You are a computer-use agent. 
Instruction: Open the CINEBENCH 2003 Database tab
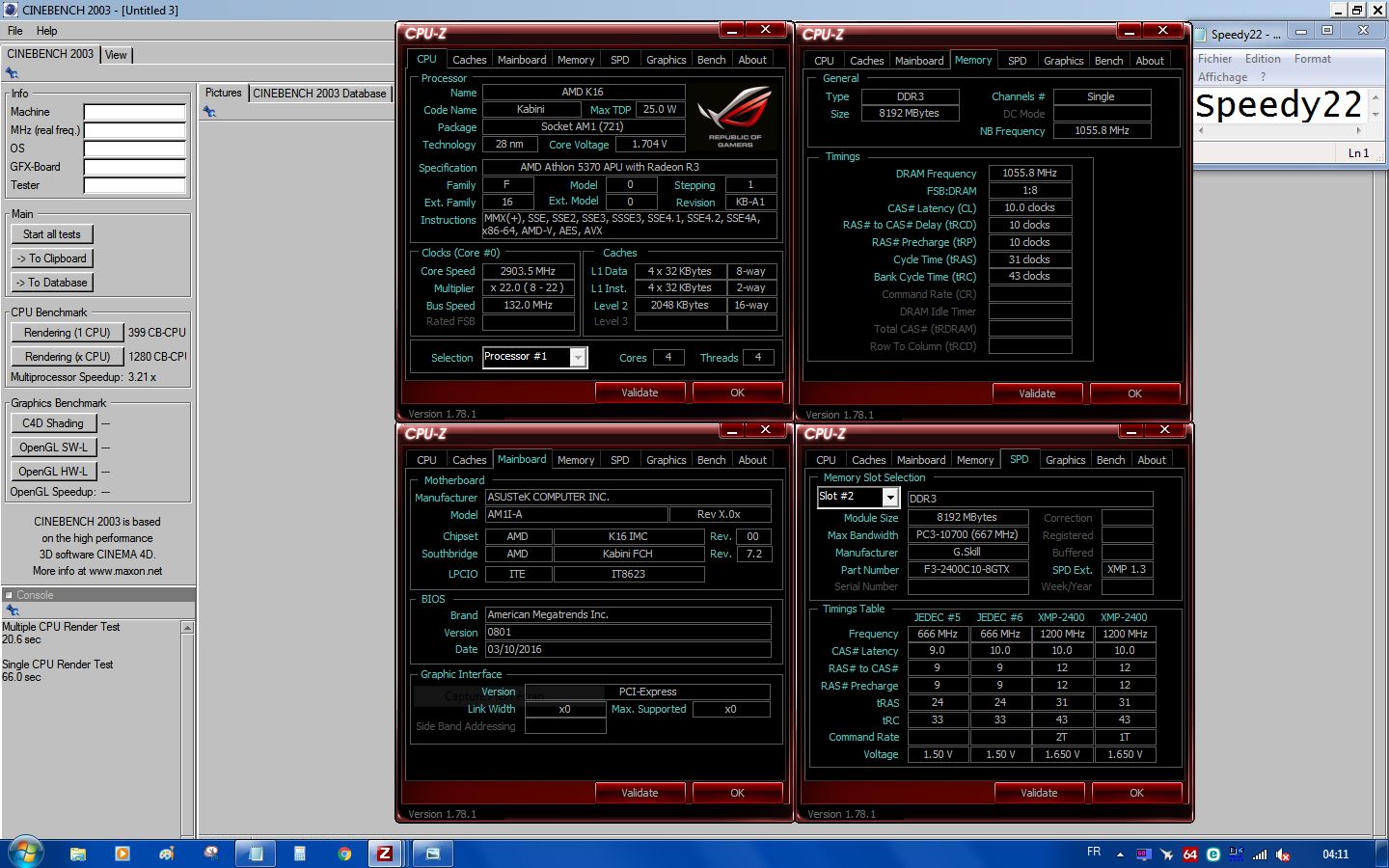(319, 94)
